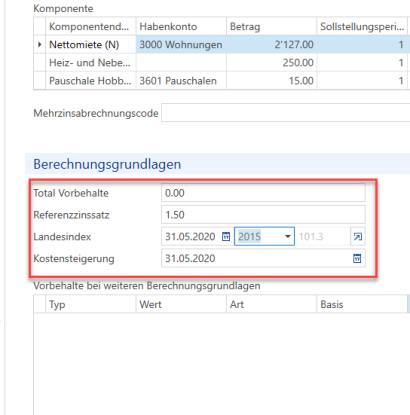
Task: Sort by Betrag column header
Action: [x=271, y=27]
